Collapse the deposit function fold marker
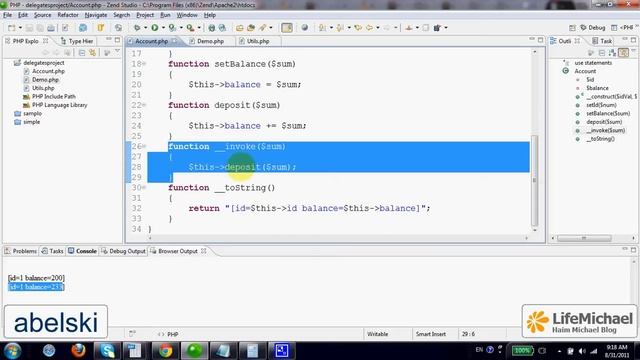This screenshot has height=360, width=640. pyautogui.click(x=144, y=105)
